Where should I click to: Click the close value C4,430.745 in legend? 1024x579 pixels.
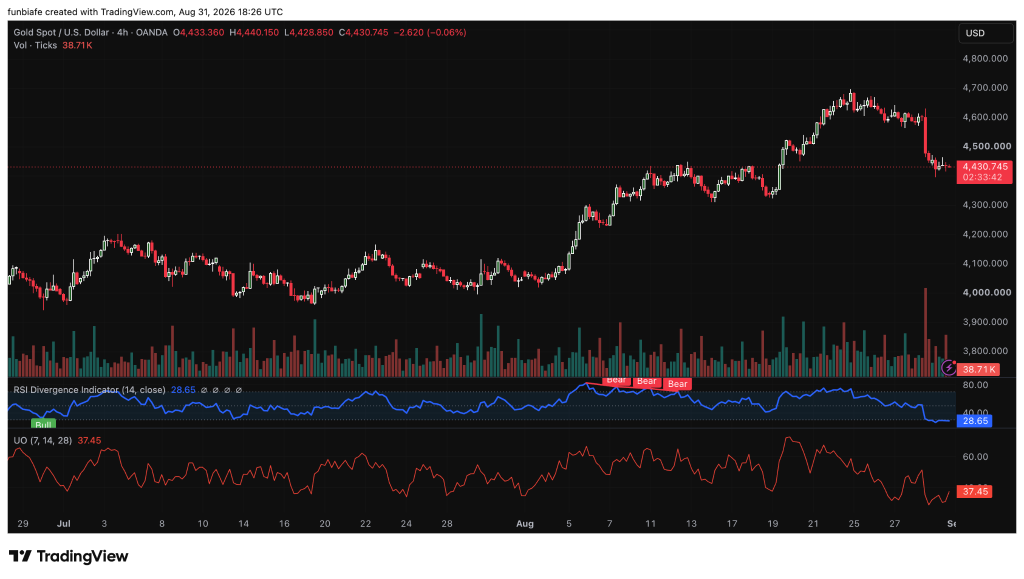pyautogui.click(x=364, y=32)
